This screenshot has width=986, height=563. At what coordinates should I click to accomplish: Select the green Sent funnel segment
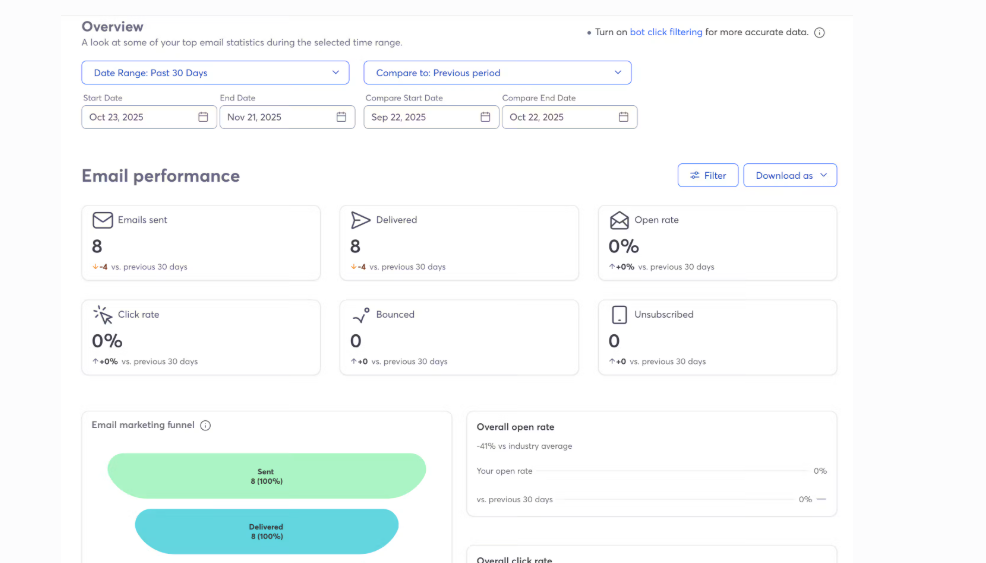pyautogui.click(x=267, y=476)
